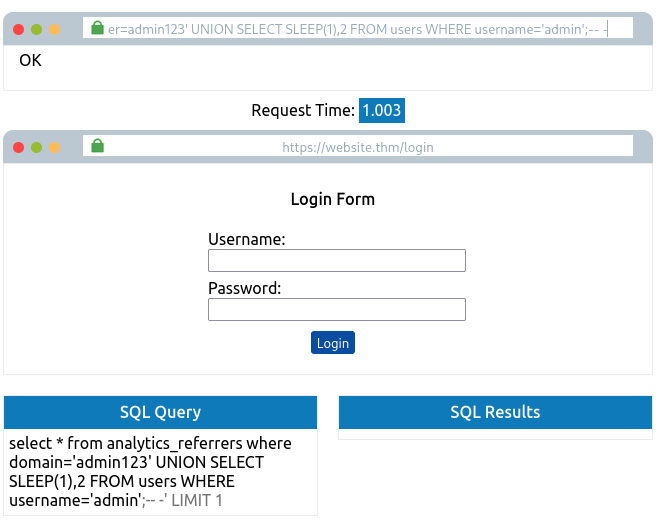Click orange dot of the top browser window
This screenshot has width=662, height=529.
point(55,30)
